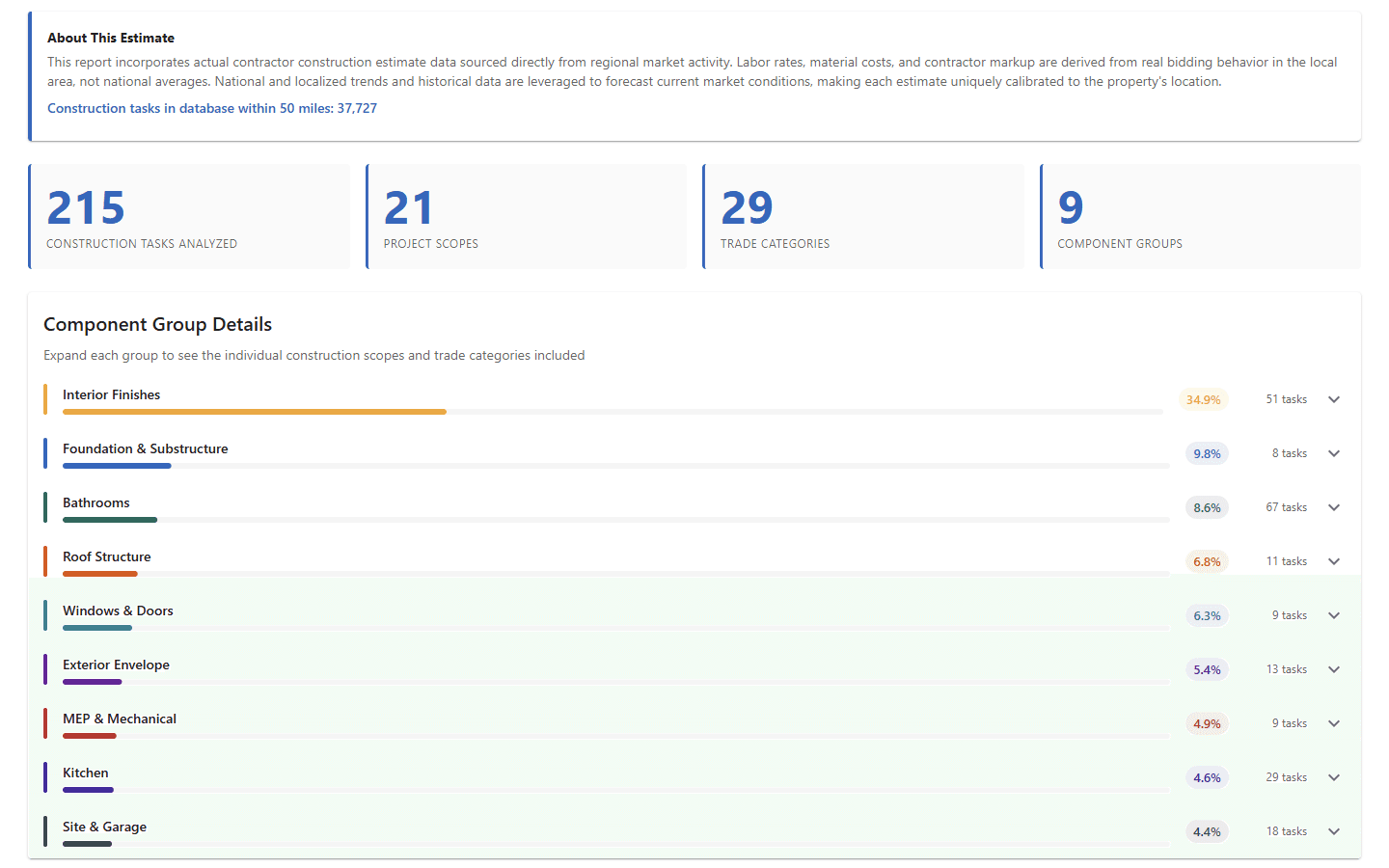
Task: Select the Bathrooms group title
Action: coord(96,502)
